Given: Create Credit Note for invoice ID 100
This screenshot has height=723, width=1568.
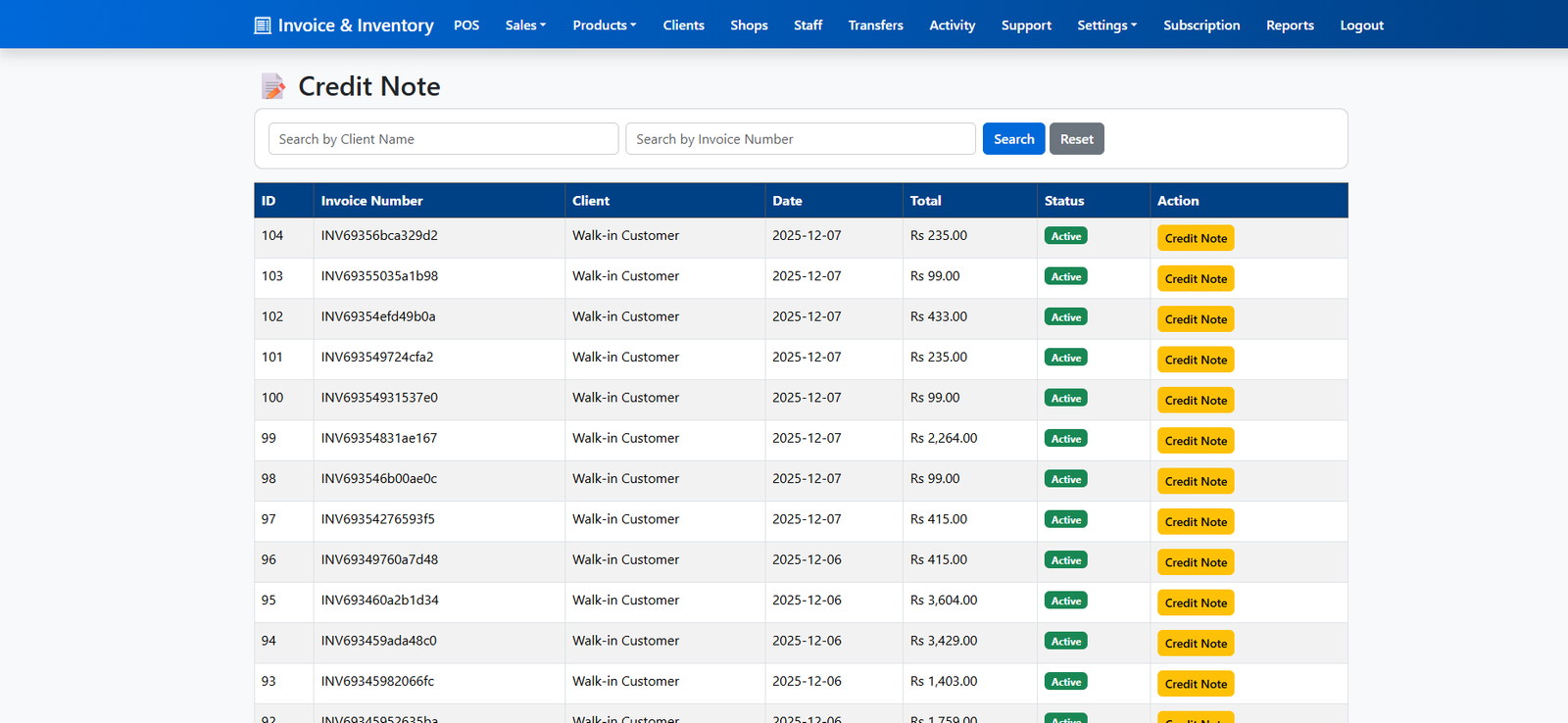Looking at the screenshot, I should 1196,400.
